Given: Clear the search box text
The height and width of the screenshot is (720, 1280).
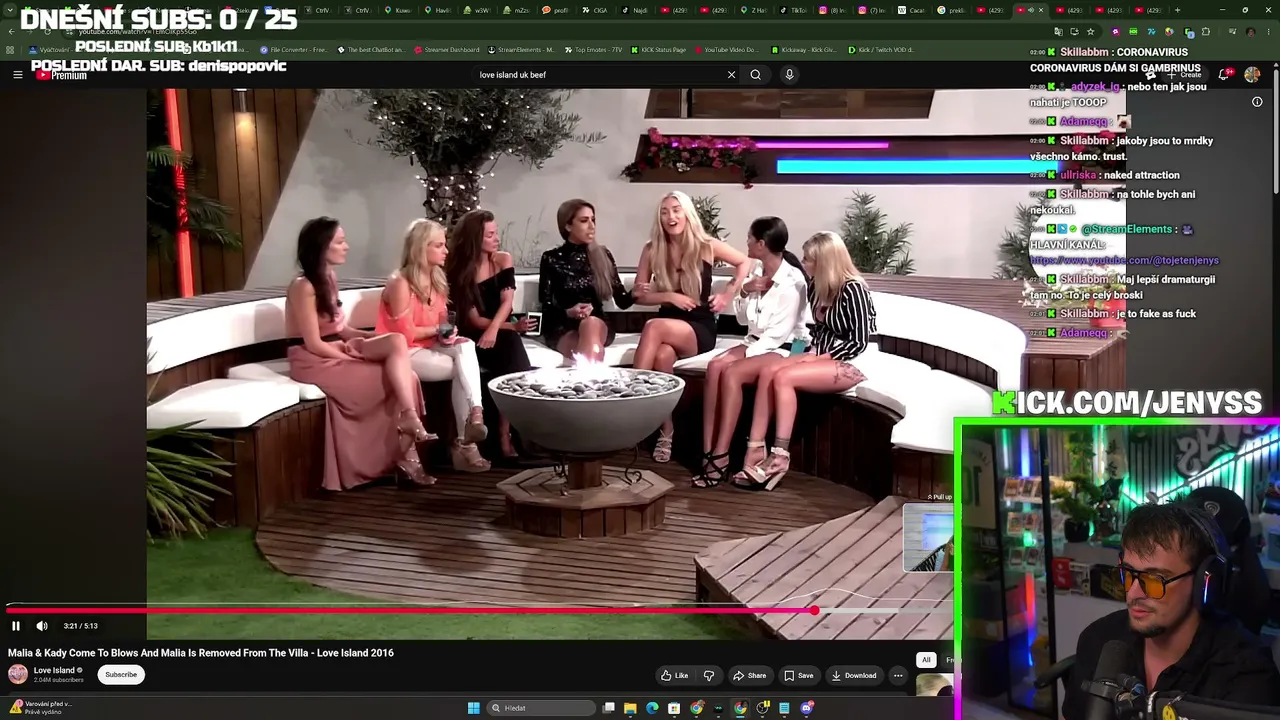Looking at the screenshot, I should [x=731, y=74].
